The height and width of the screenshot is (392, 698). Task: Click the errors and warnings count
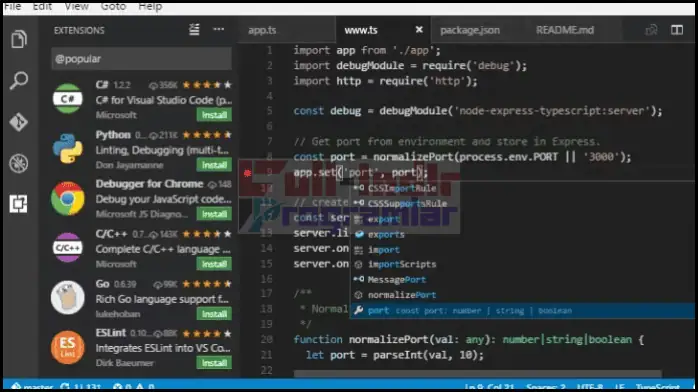tap(134, 387)
